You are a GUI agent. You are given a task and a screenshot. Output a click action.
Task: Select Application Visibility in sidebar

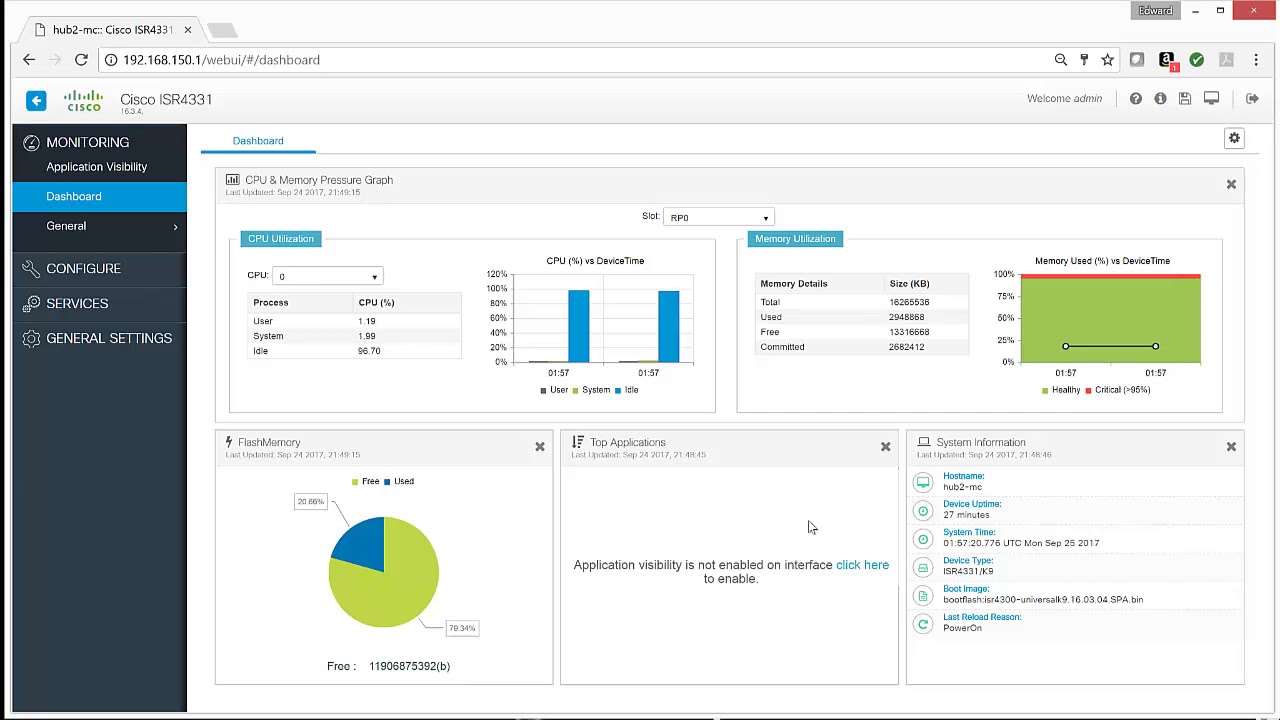[x=96, y=167]
